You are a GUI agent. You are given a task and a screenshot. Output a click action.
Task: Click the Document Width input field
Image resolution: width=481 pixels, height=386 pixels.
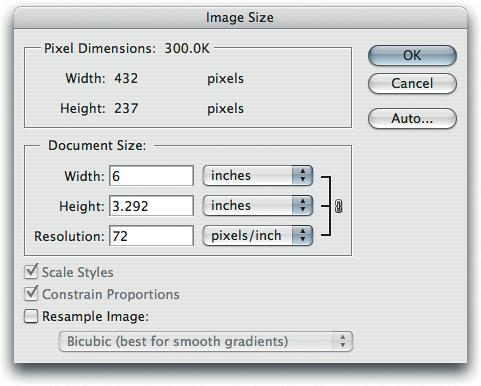tap(151, 176)
